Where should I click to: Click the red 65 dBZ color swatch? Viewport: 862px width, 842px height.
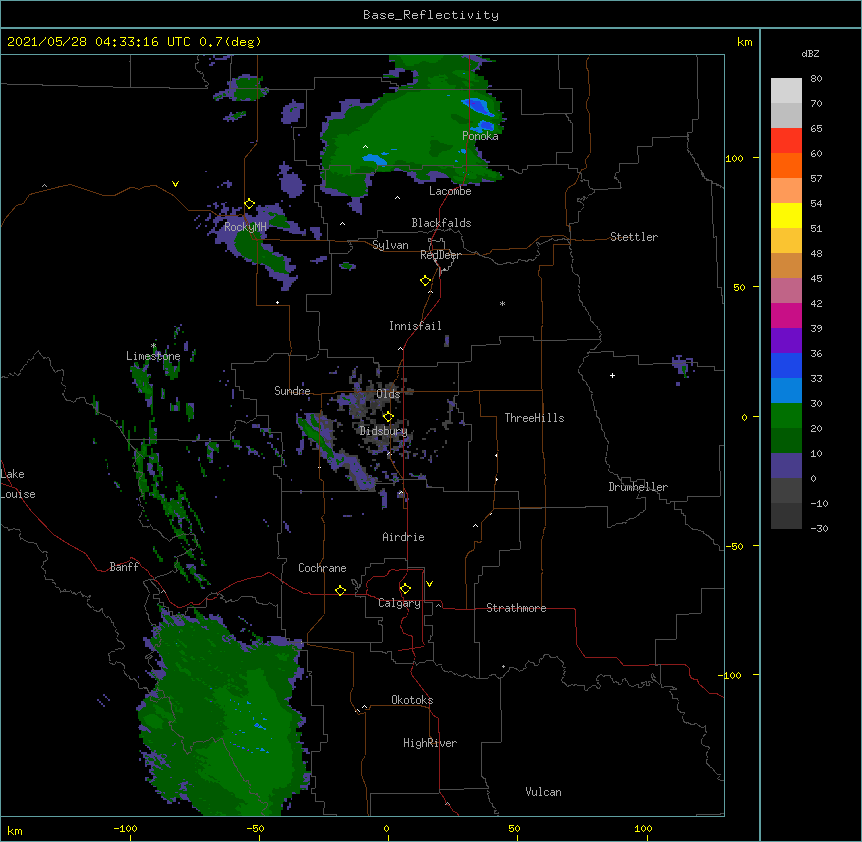[786, 140]
